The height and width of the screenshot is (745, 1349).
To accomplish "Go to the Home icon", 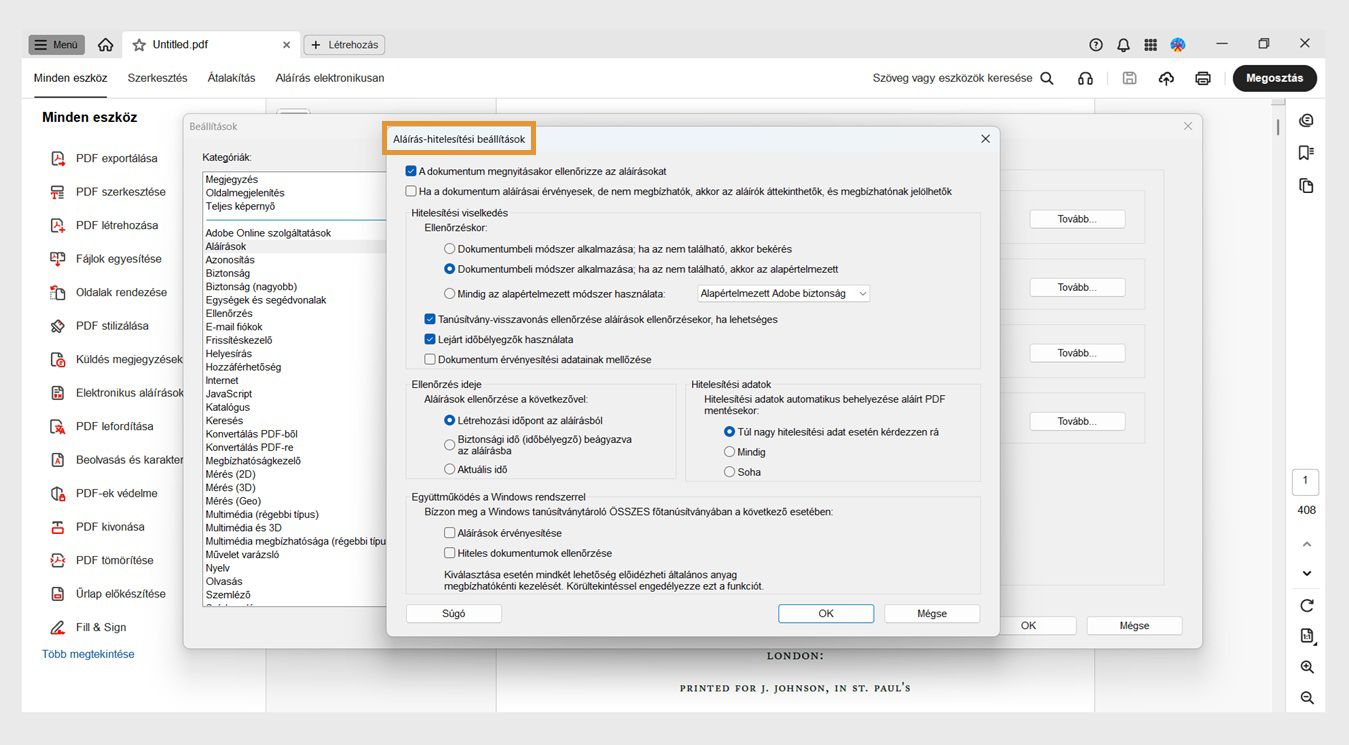I will point(105,45).
